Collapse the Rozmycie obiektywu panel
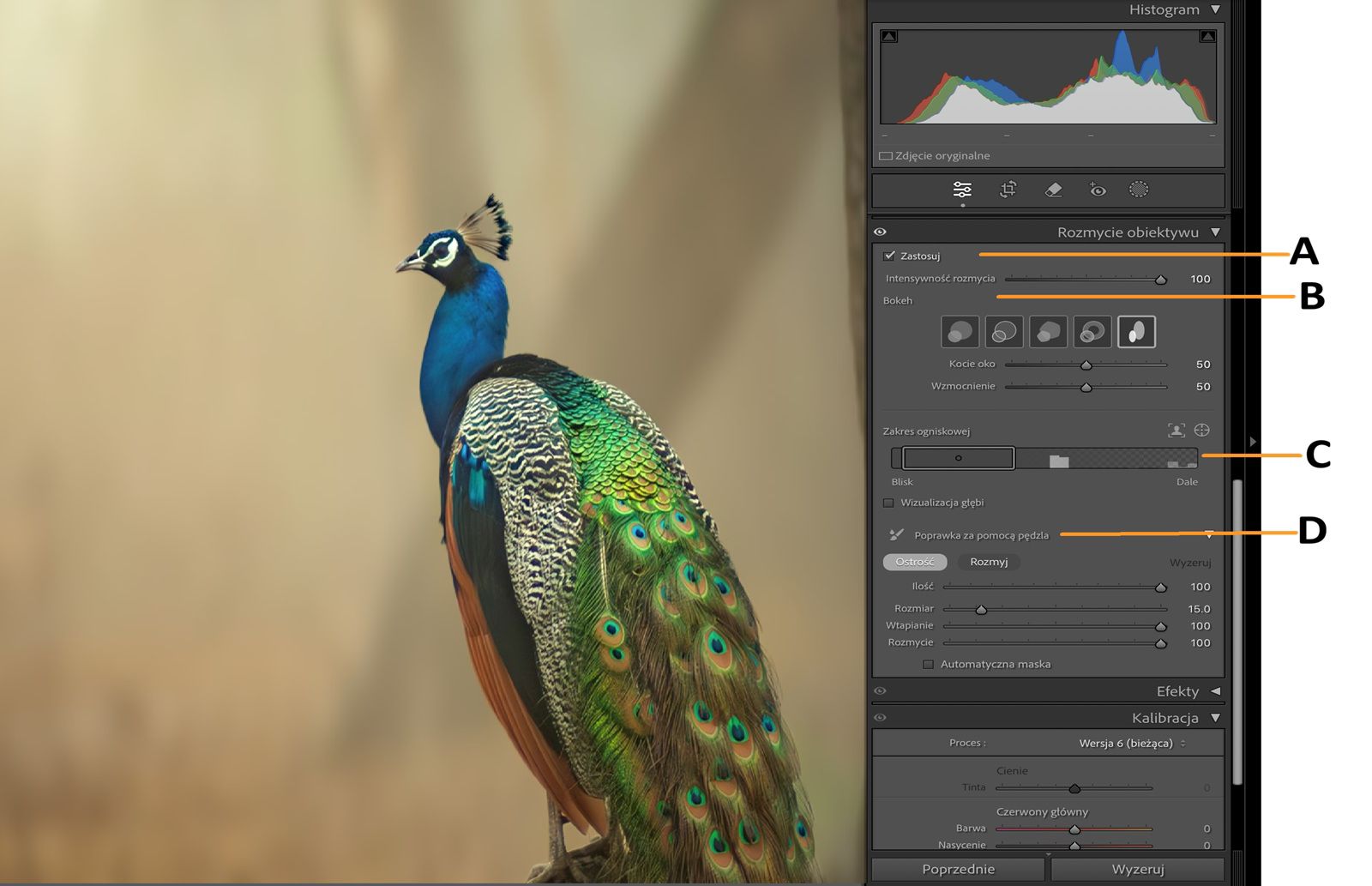Image resolution: width=1372 pixels, height=886 pixels. [x=1215, y=232]
